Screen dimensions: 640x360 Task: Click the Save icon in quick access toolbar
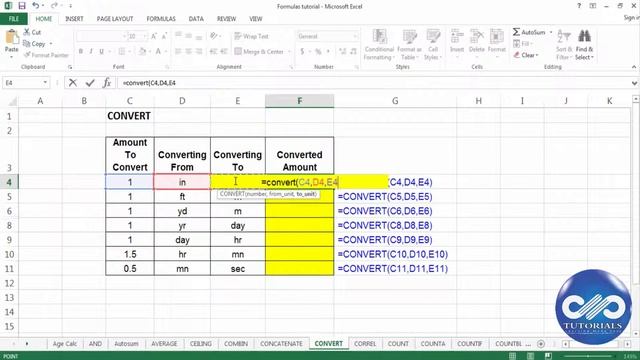(22, 6)
